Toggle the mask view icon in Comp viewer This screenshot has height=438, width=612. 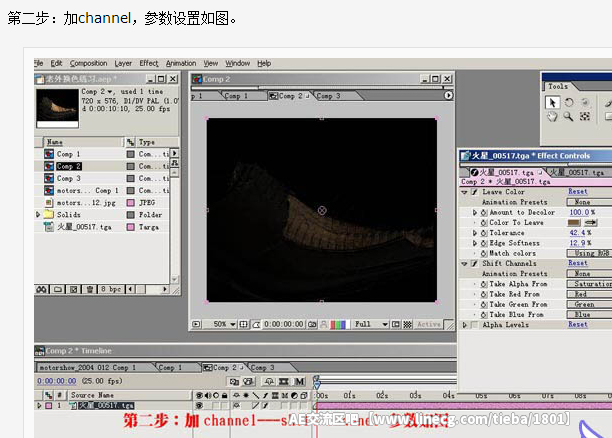pos(256,324)
